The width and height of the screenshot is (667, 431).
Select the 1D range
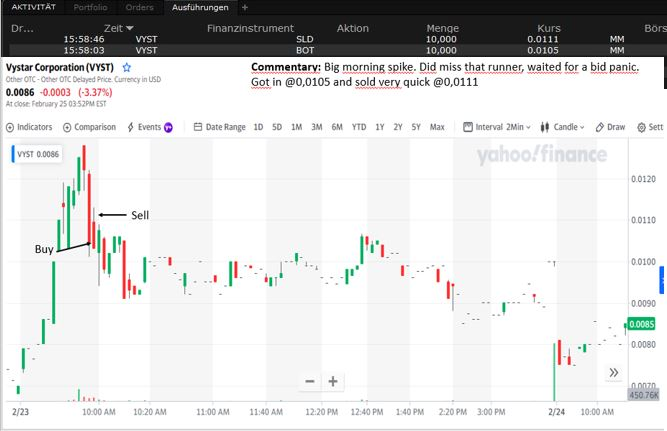(x=258, y=127)
